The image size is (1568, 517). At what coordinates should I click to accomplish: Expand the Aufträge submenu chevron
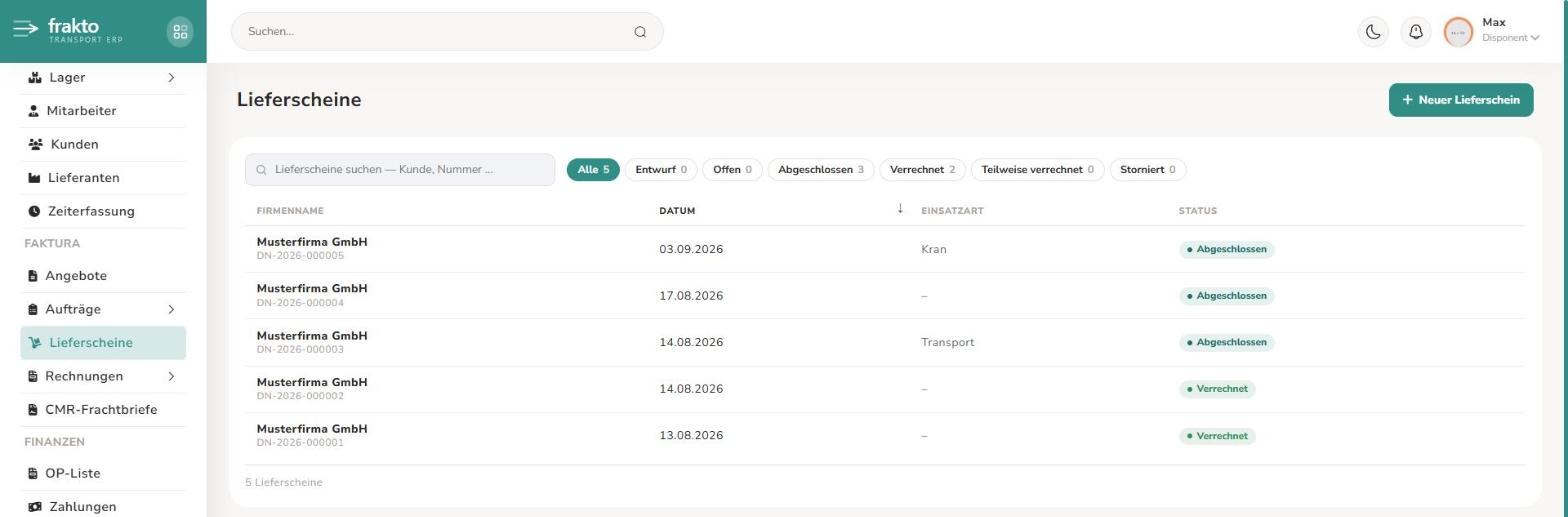point(171,309)
